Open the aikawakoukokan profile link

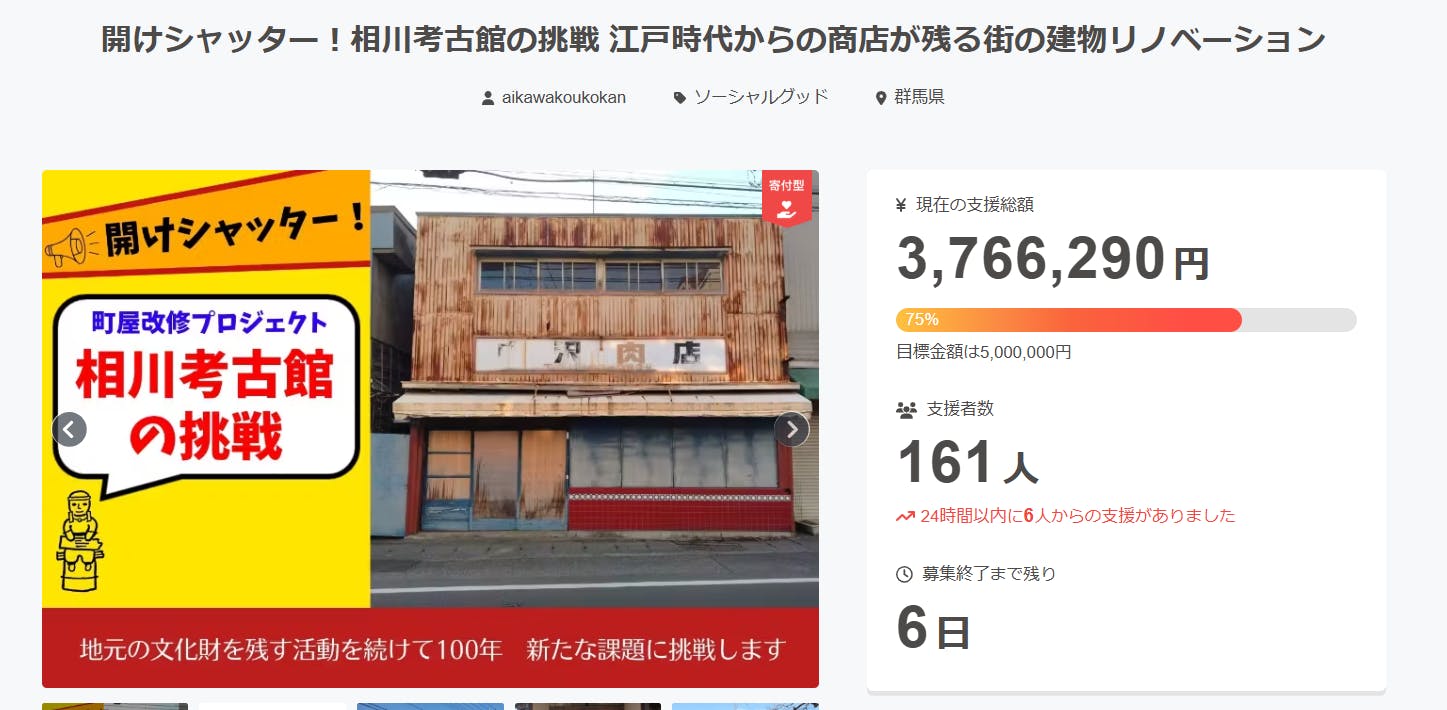click(x=564, y=98)
